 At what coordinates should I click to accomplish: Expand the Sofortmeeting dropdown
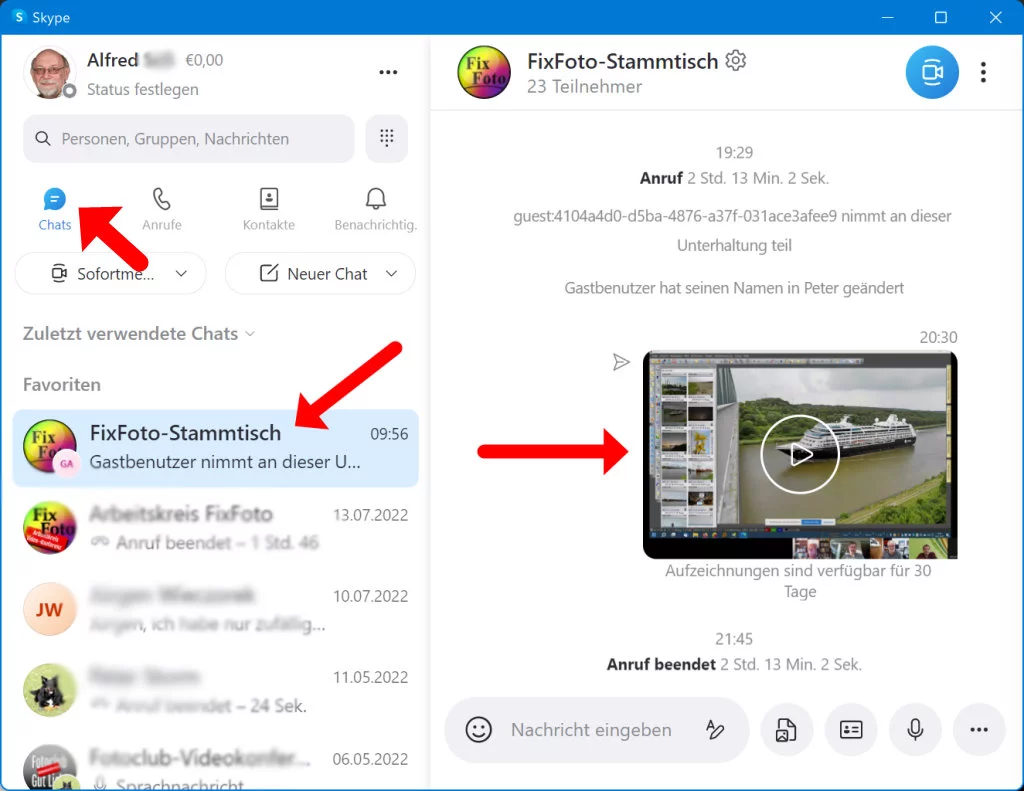coord(181,274)
